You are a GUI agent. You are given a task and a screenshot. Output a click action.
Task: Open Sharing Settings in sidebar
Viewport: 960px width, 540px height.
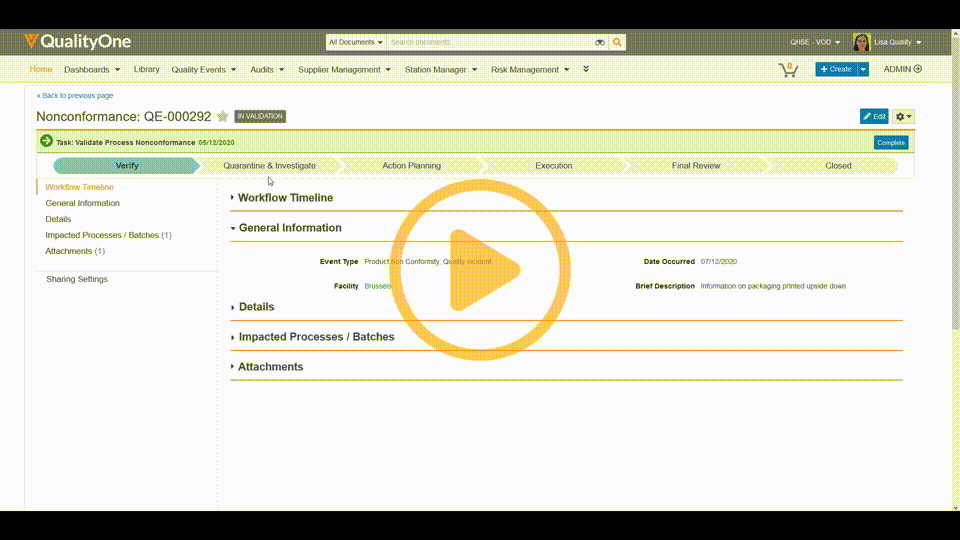point(77,279)
